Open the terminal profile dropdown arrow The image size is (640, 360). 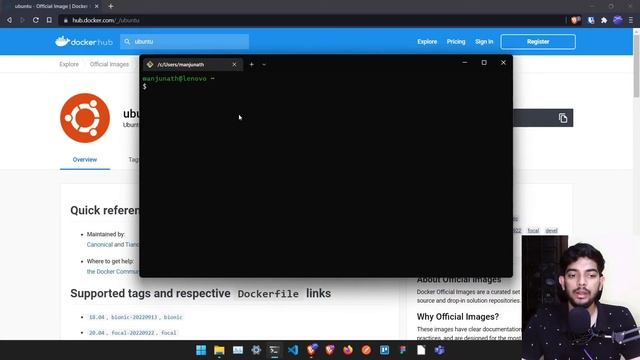[x=264, y=64]
